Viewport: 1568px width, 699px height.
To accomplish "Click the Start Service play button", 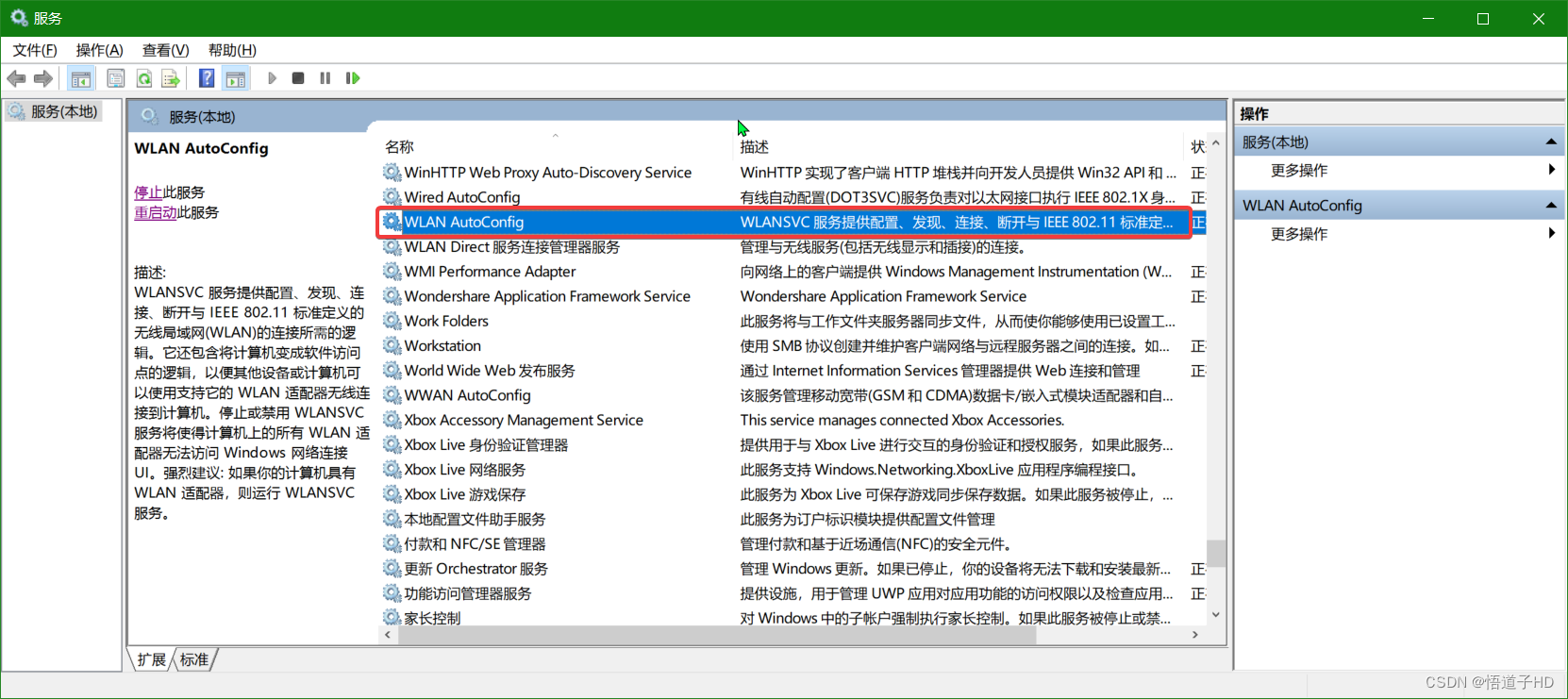I will 273,78.
